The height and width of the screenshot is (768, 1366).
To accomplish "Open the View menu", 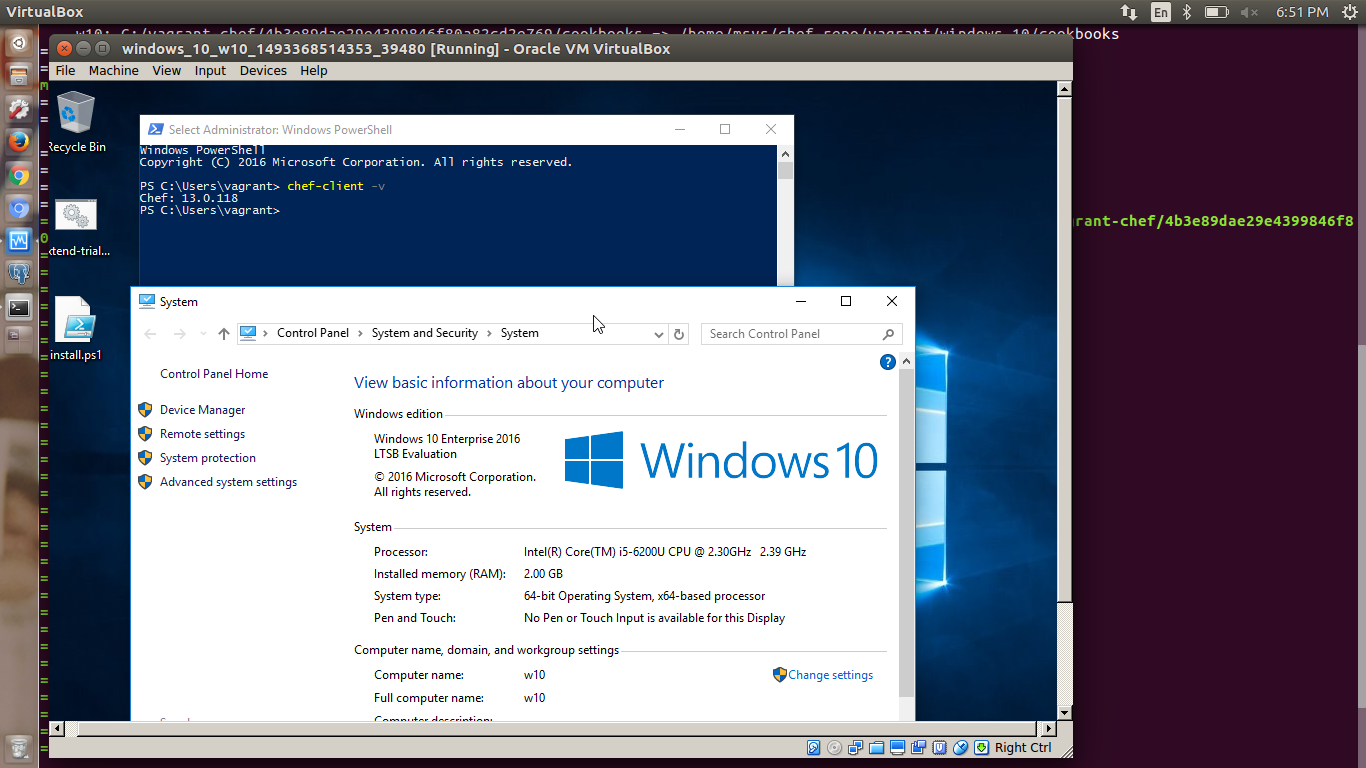I will point(166,70).
